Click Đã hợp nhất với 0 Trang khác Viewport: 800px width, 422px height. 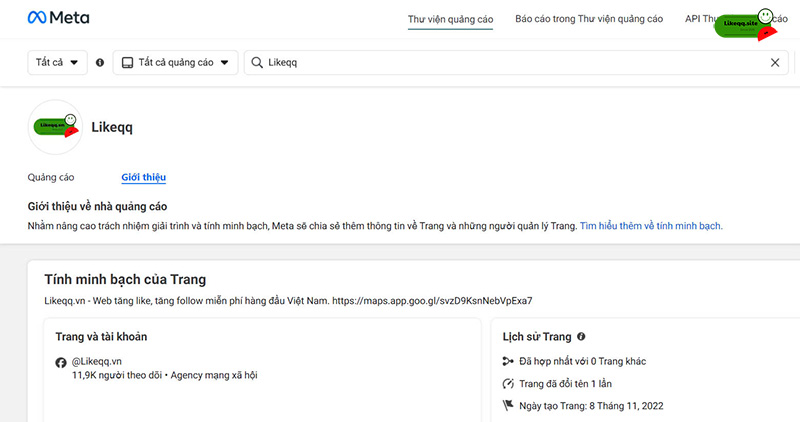(x=583, y=361)
